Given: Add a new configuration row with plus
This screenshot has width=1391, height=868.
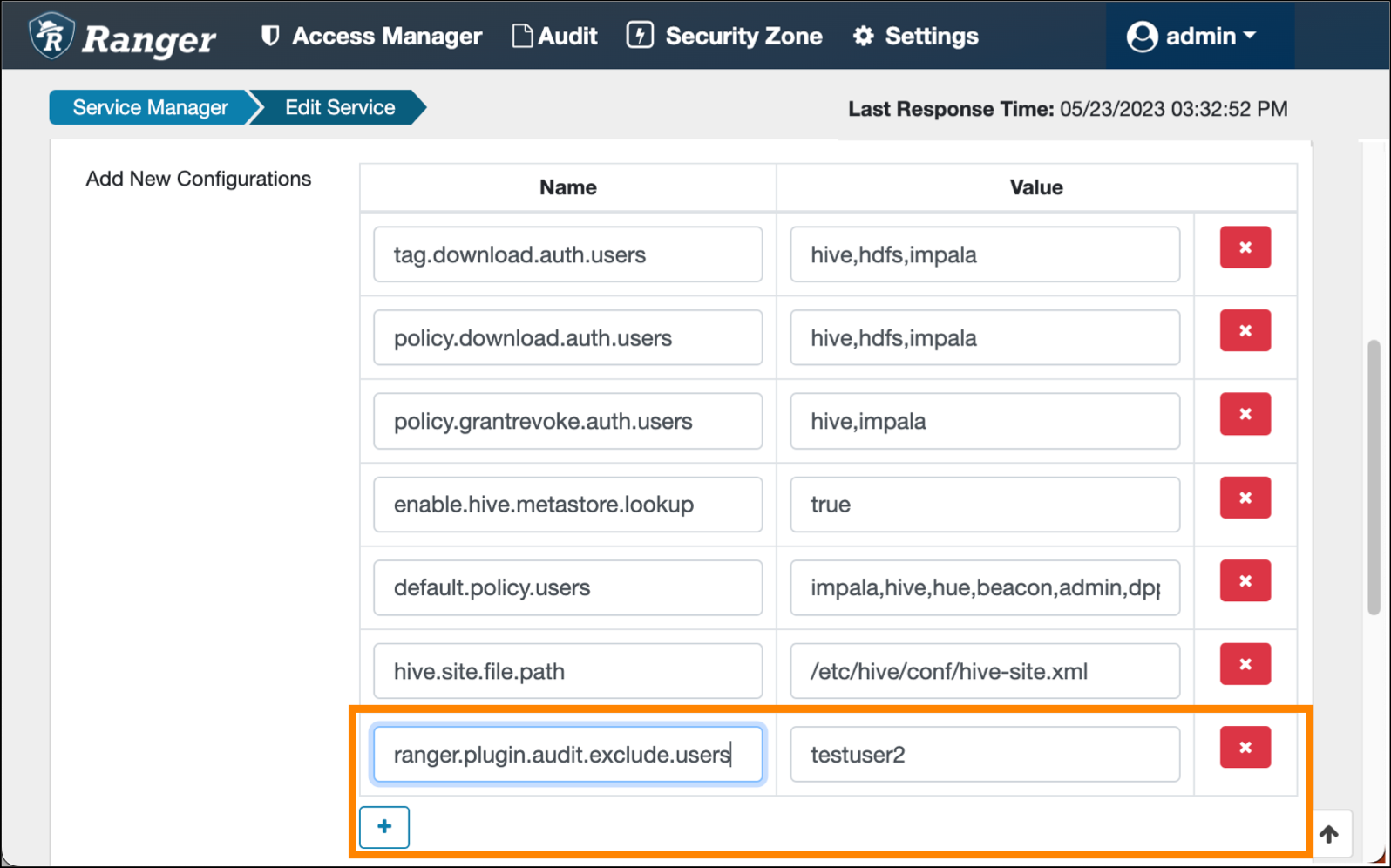Looking at the screenshot, I should (x=384, y=826).
